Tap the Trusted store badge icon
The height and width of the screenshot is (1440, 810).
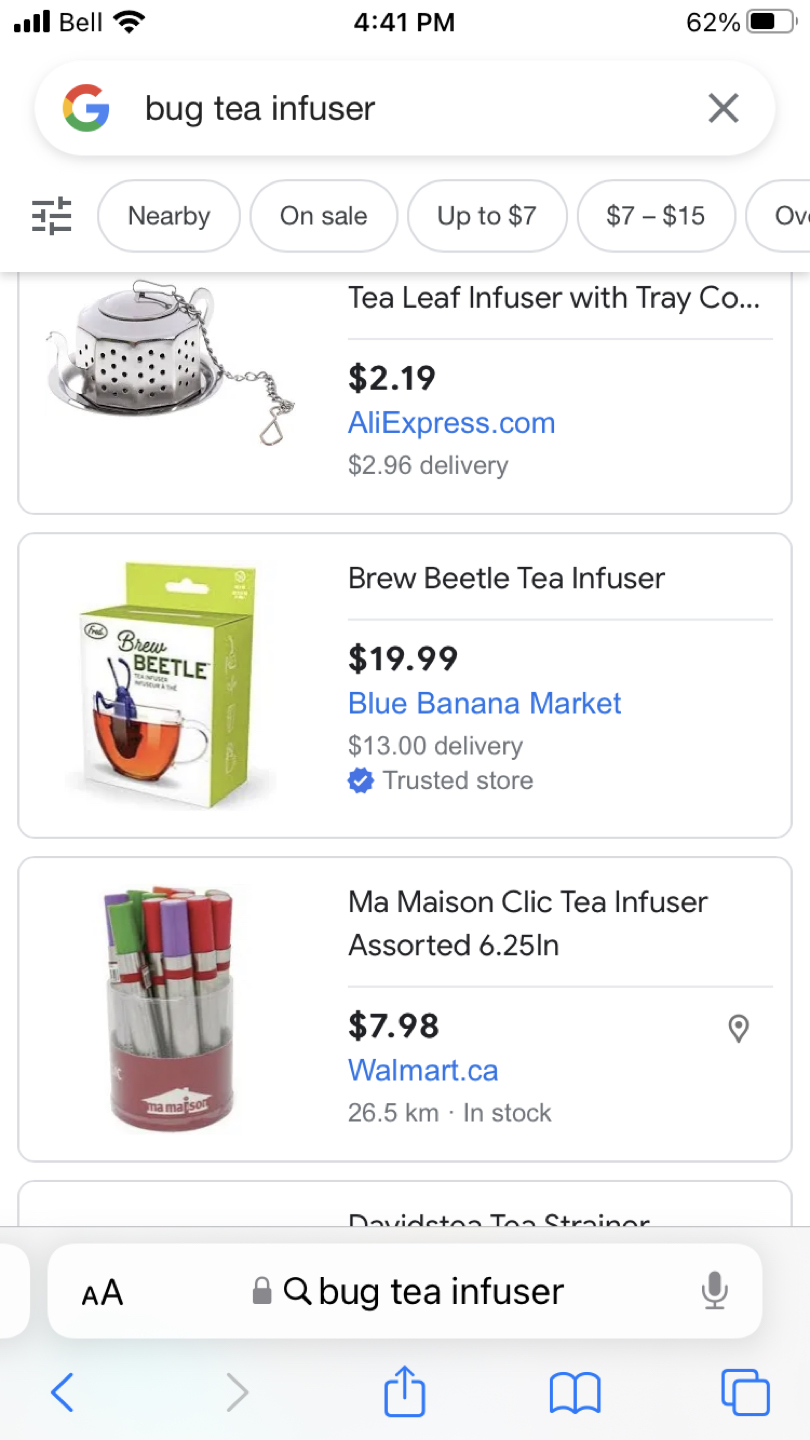pos(363,780)
